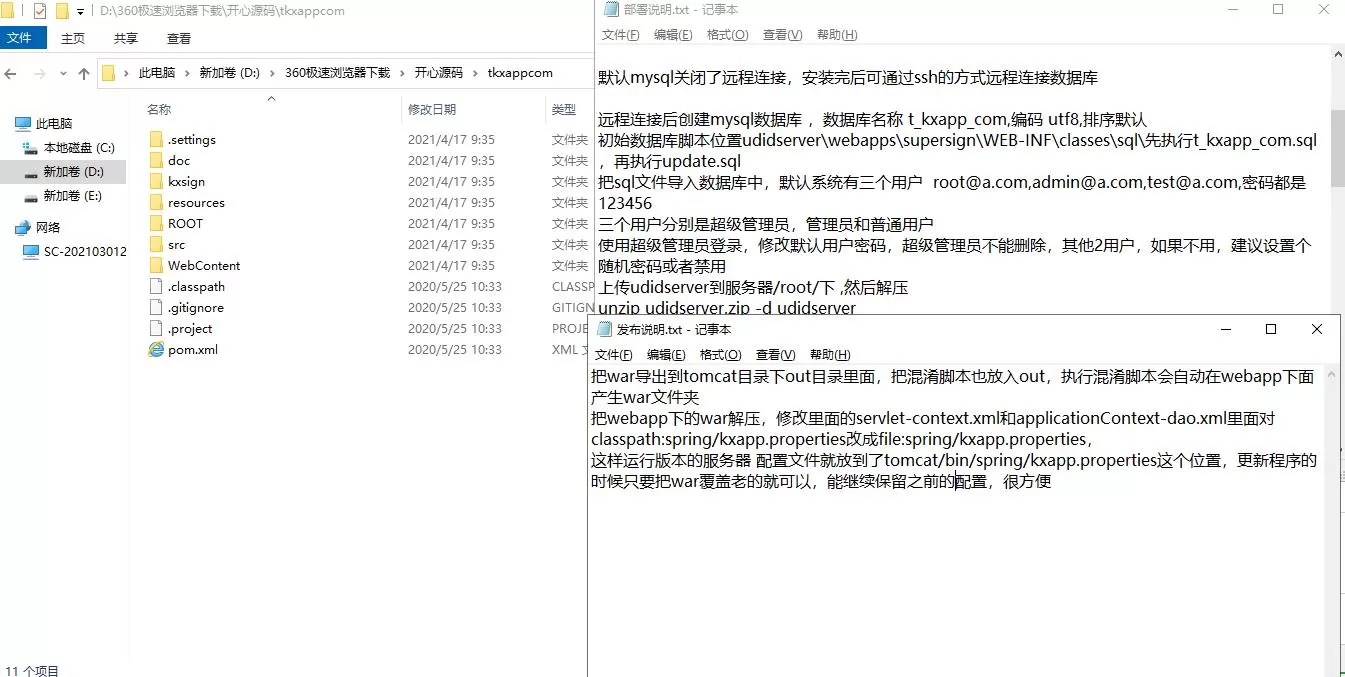Click the src folder icon
This screenshot has width=1345, height=677.
click(155, 244)
